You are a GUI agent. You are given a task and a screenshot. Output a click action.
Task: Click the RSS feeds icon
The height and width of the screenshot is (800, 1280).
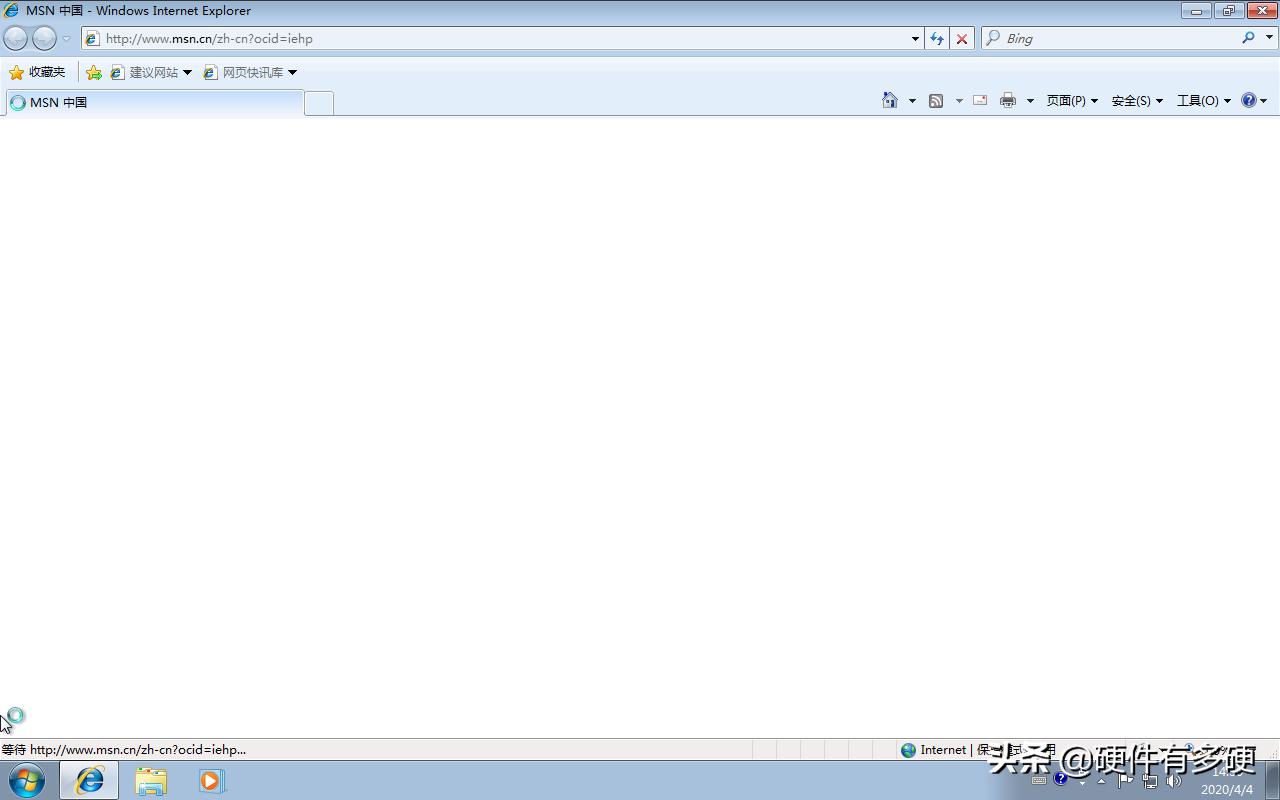coord(936,100)
